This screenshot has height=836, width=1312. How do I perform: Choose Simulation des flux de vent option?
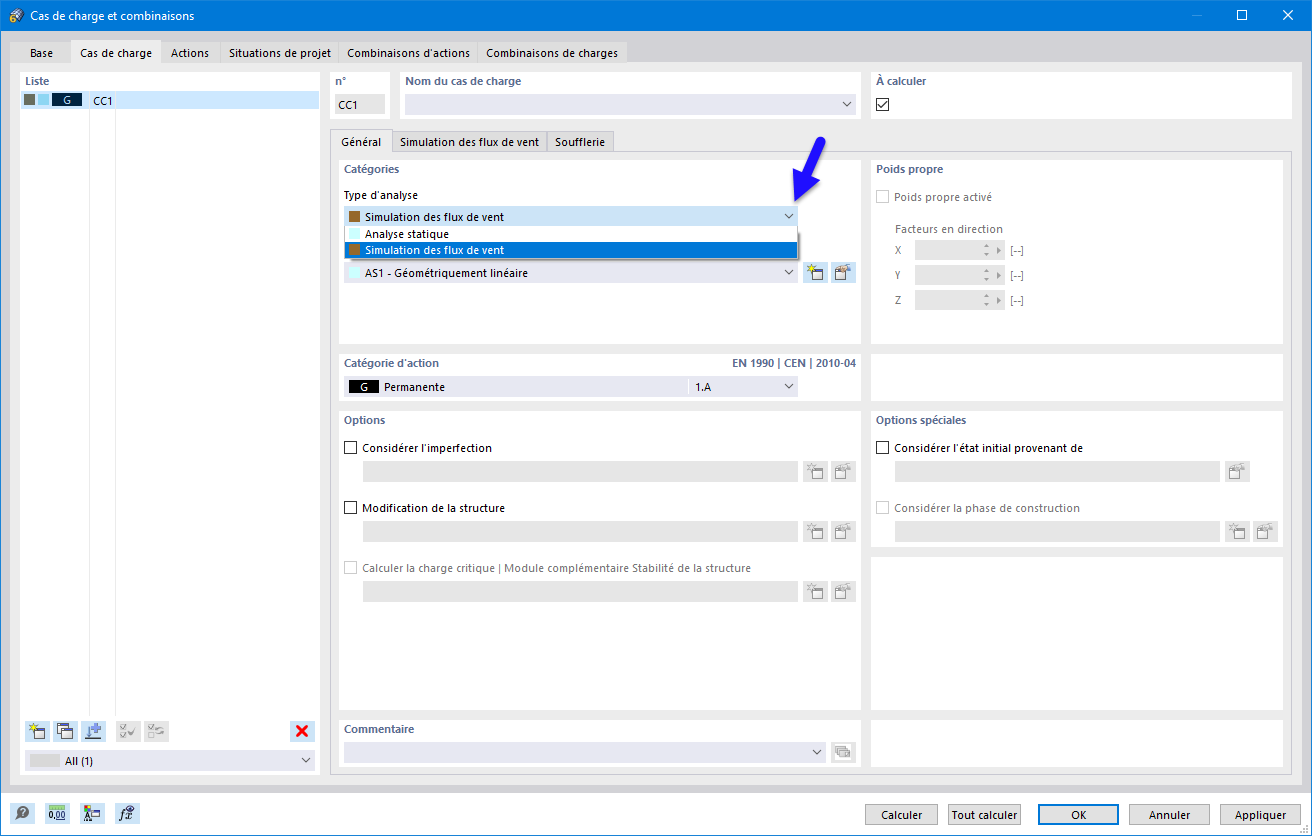[571, 250]
